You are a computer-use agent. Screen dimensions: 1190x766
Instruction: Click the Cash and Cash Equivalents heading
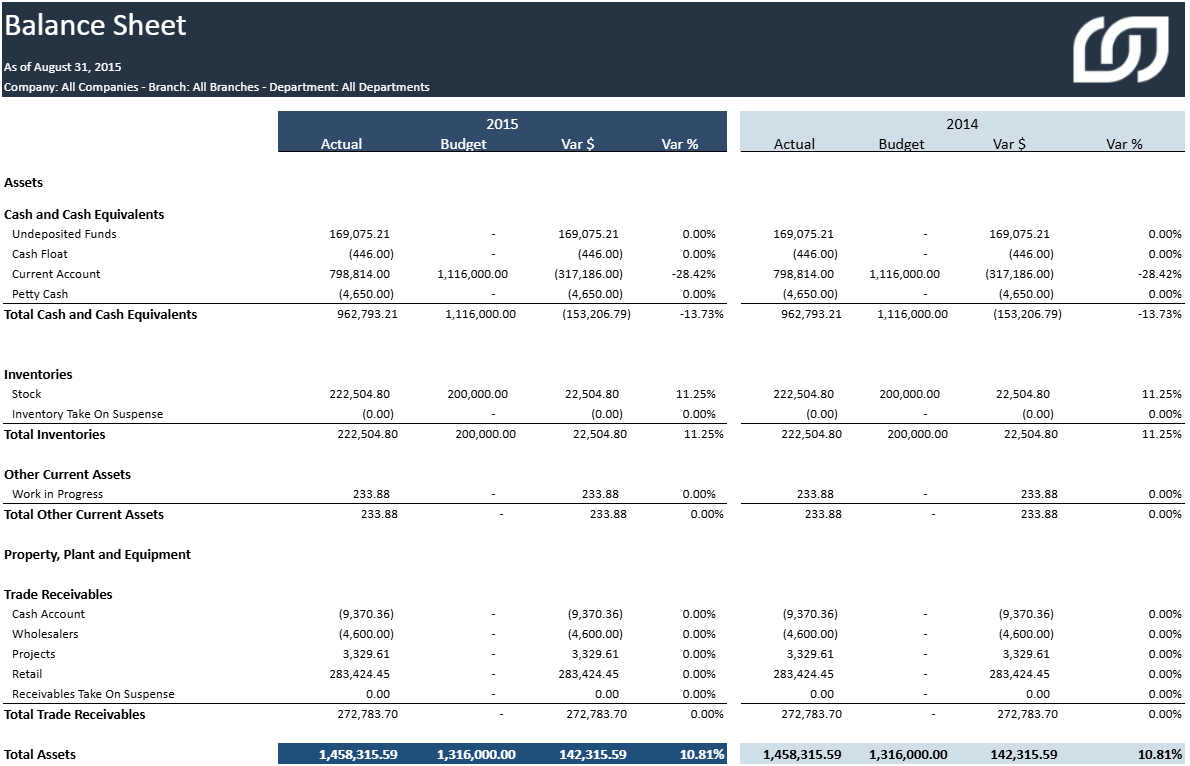click(84, 214)
